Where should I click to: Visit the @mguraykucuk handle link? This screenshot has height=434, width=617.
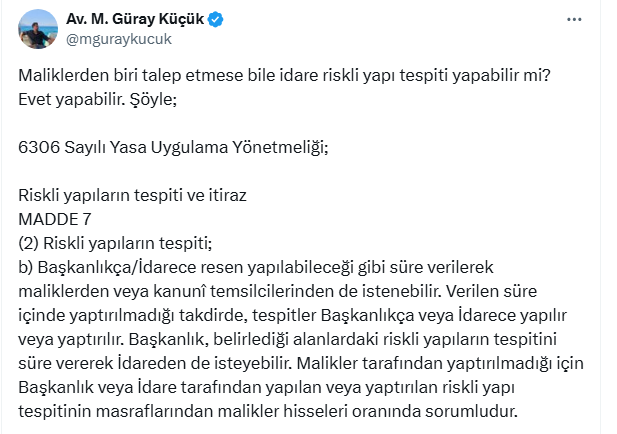coord(119,39)
